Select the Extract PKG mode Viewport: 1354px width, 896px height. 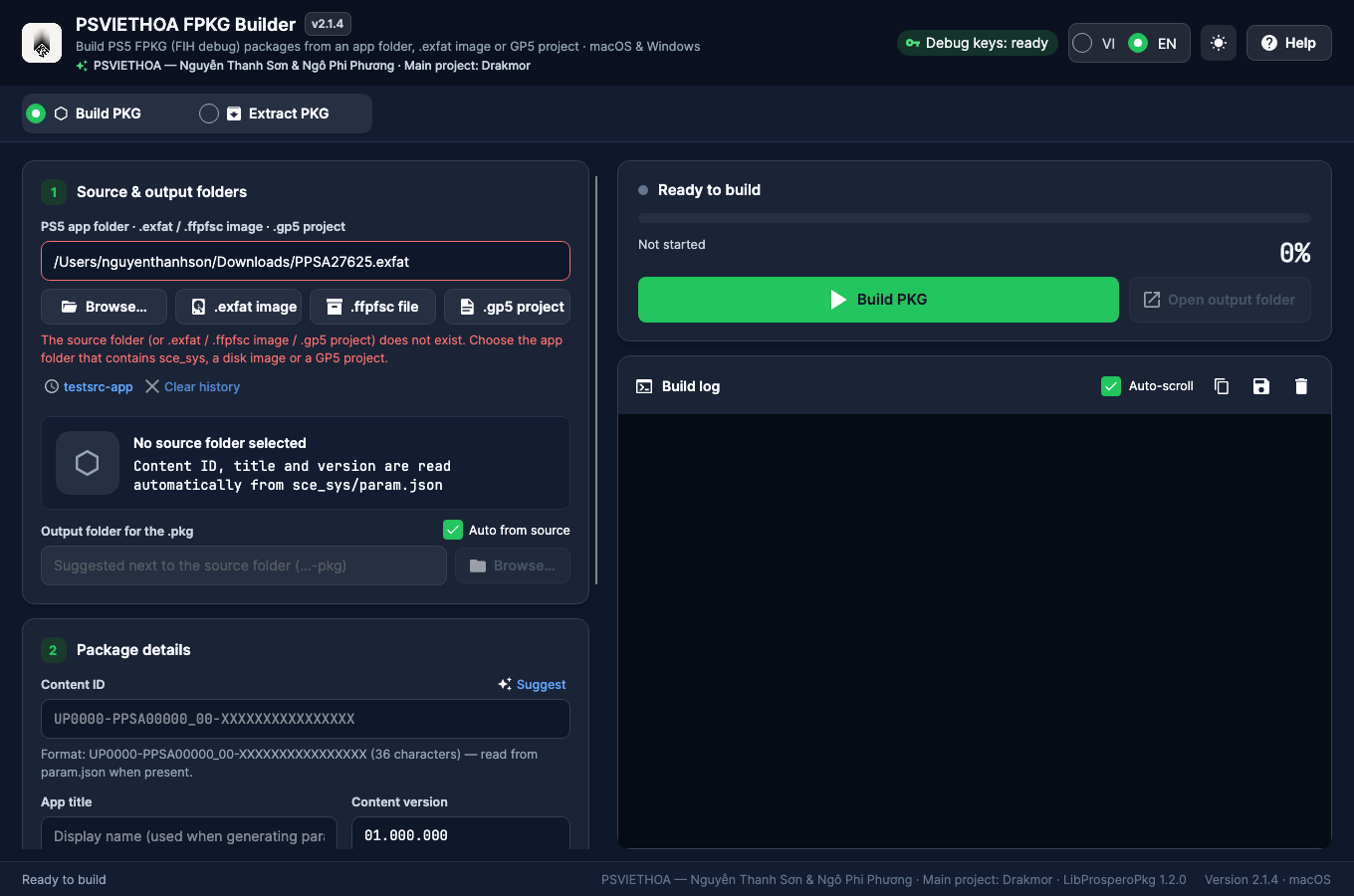tap(265, 113)
